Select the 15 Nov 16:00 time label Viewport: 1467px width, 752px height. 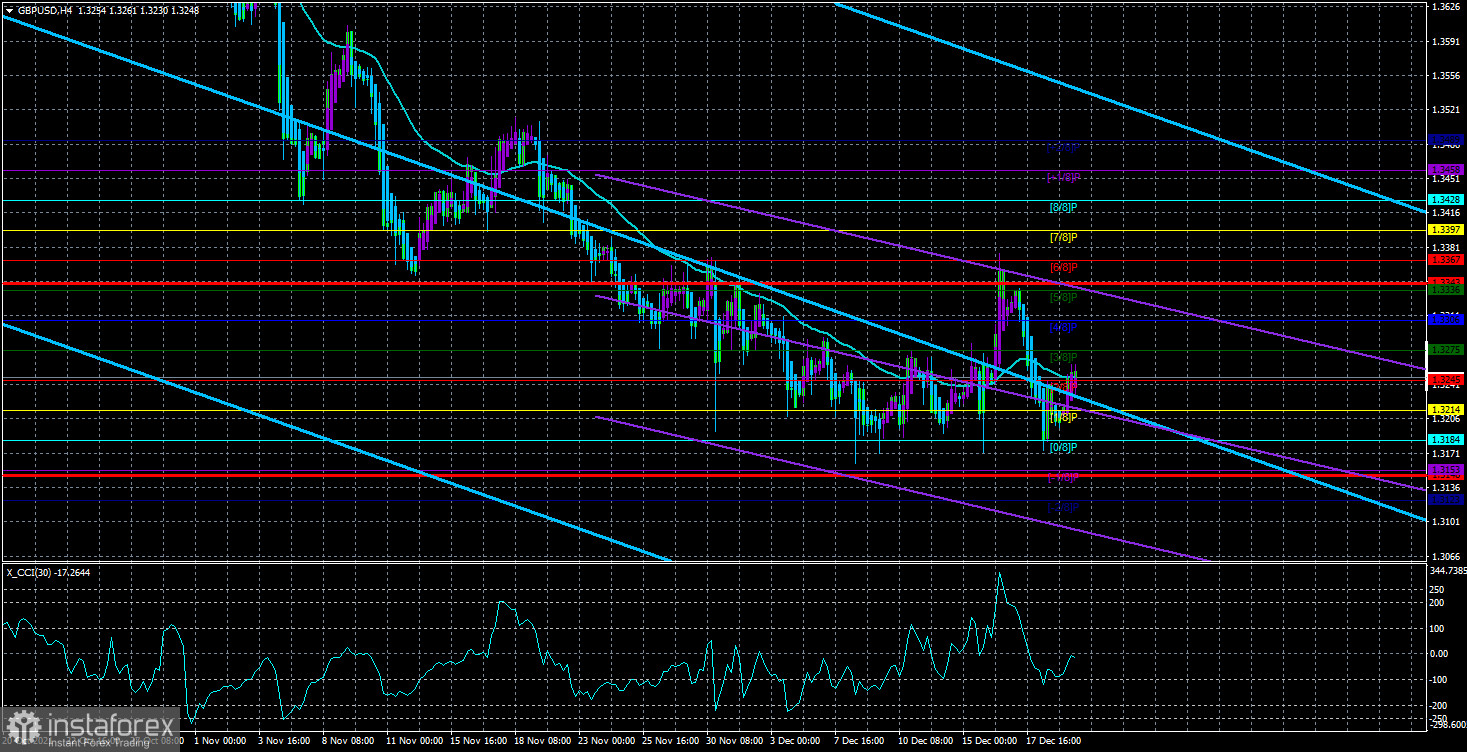point(479,741)
